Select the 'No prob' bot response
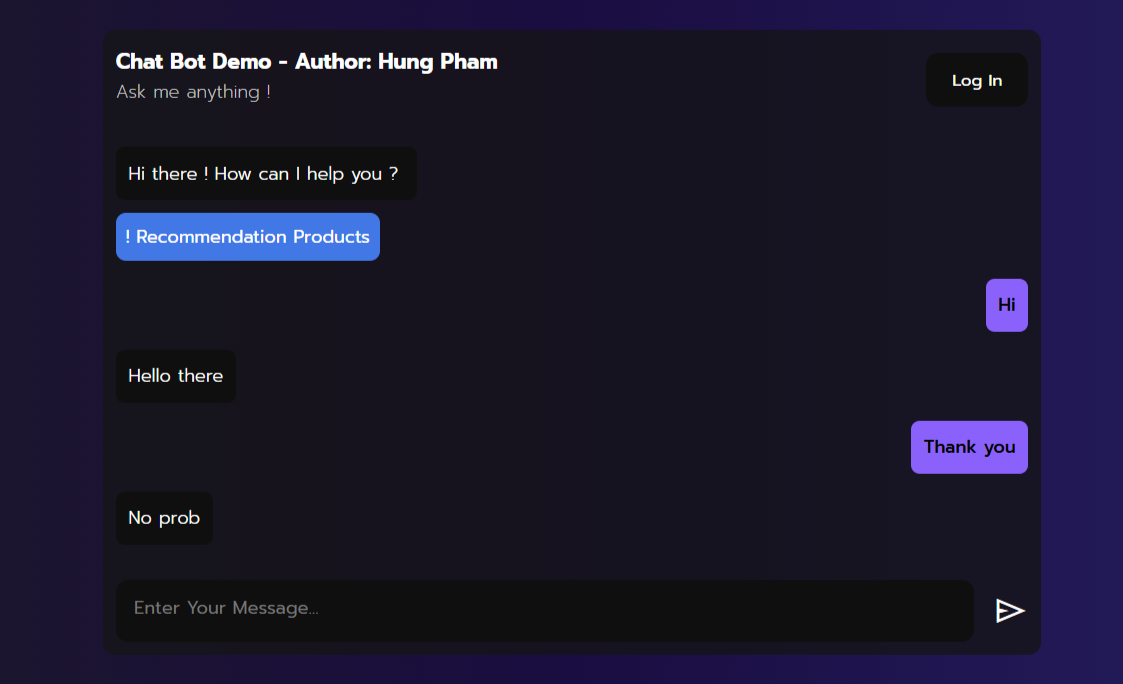 pos(164,518)
